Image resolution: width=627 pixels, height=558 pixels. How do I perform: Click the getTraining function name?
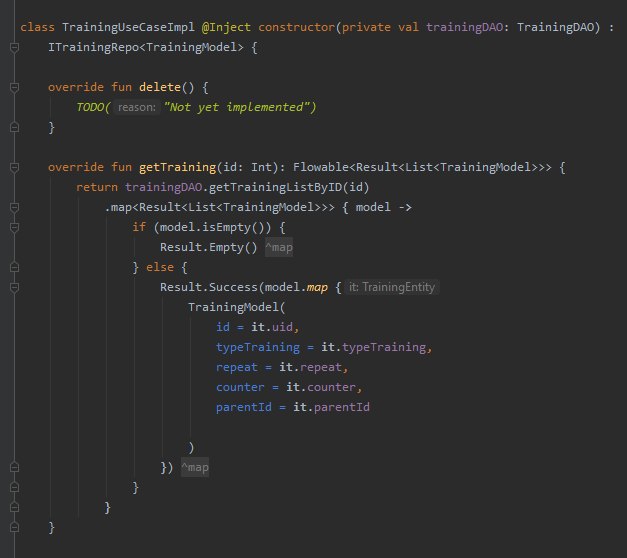pyautogui.click(x=177, y=167)
